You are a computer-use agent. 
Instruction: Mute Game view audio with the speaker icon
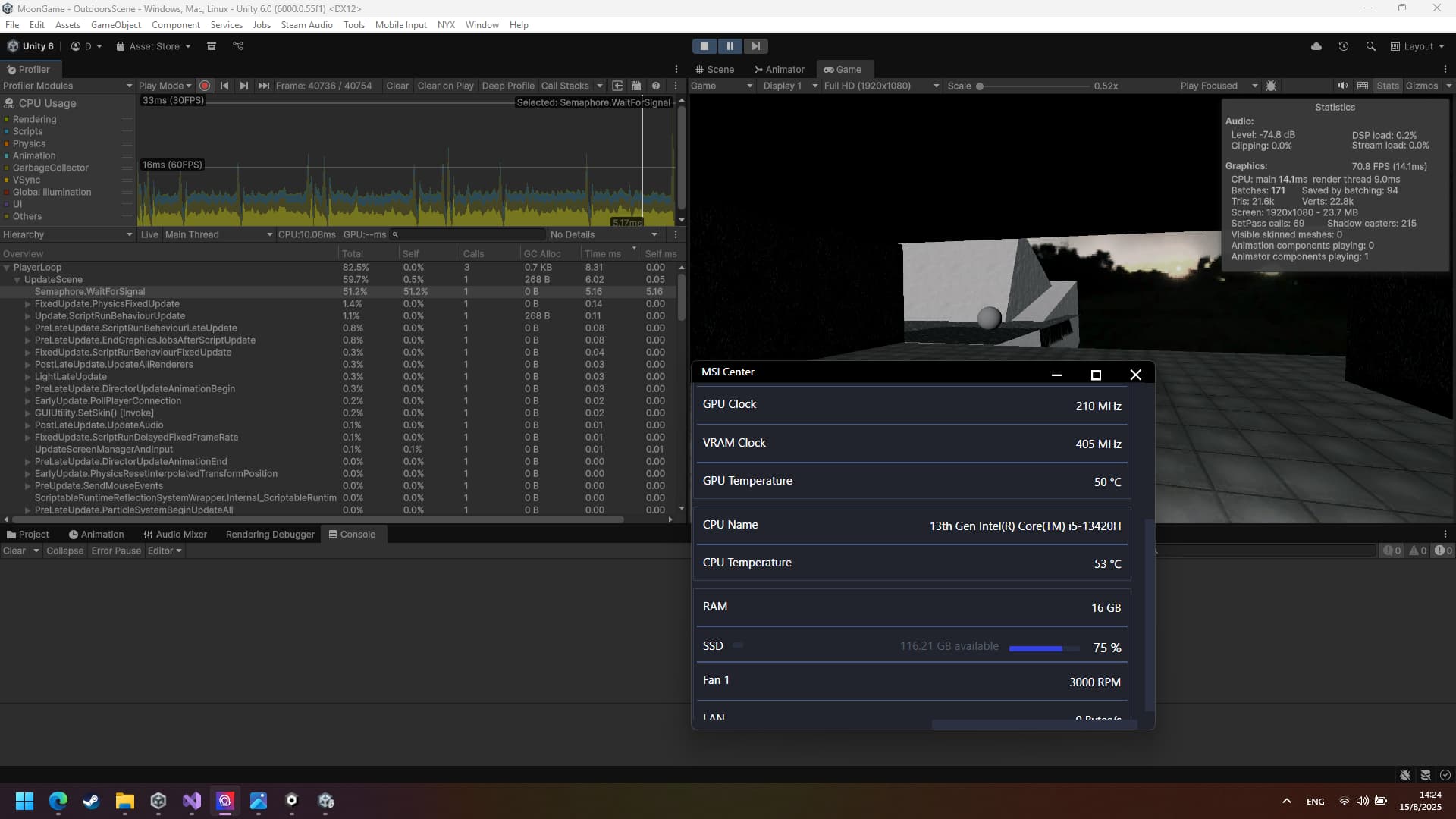[x=1343, y=86]
